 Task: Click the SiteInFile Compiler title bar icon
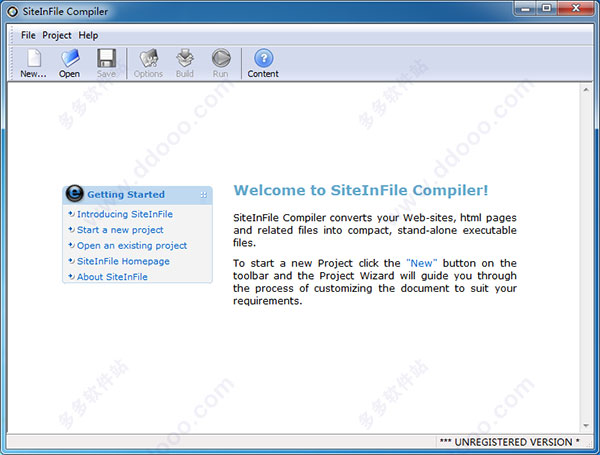[x=12, y=11]
